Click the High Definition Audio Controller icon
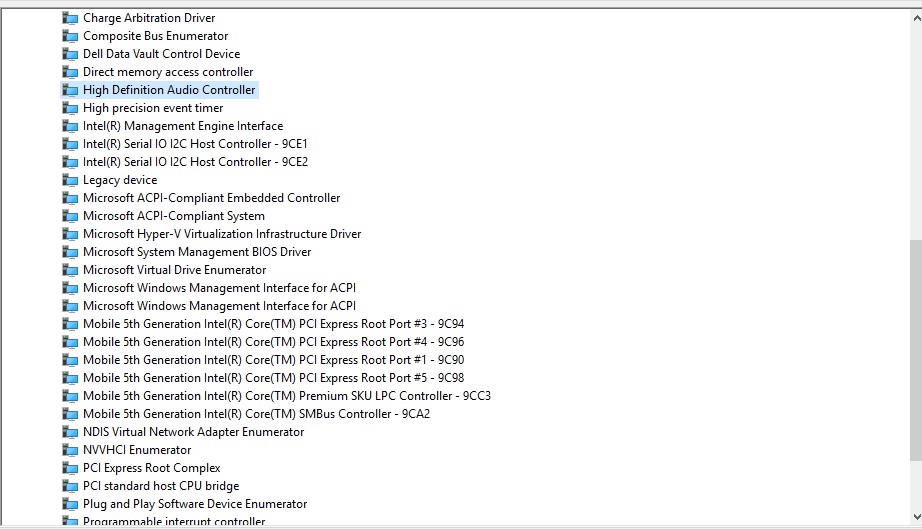922x529 pixels. (x=70, y=91)
